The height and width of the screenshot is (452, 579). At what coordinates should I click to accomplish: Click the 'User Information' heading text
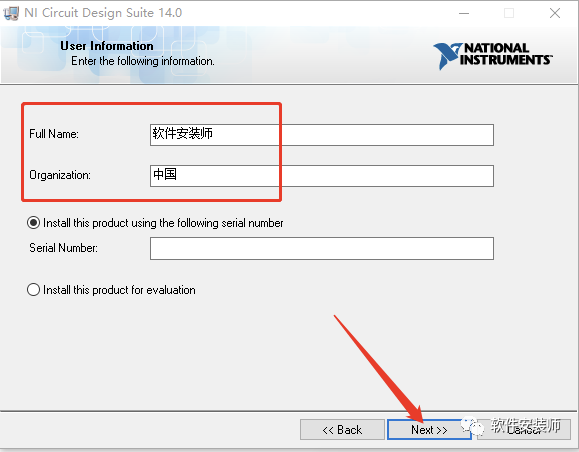107,46
